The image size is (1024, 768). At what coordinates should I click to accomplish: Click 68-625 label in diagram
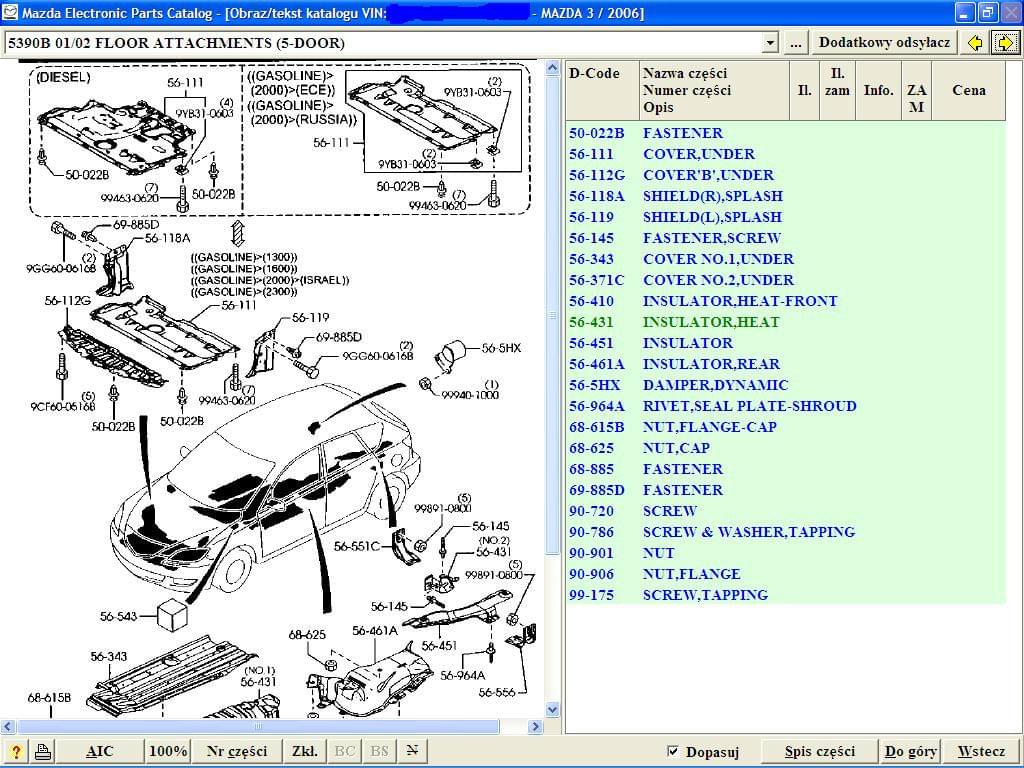coord(307,634)
